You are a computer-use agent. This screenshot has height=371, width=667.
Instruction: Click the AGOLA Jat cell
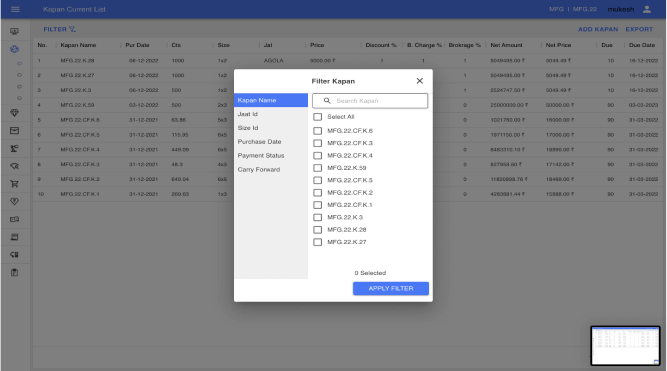274,60
